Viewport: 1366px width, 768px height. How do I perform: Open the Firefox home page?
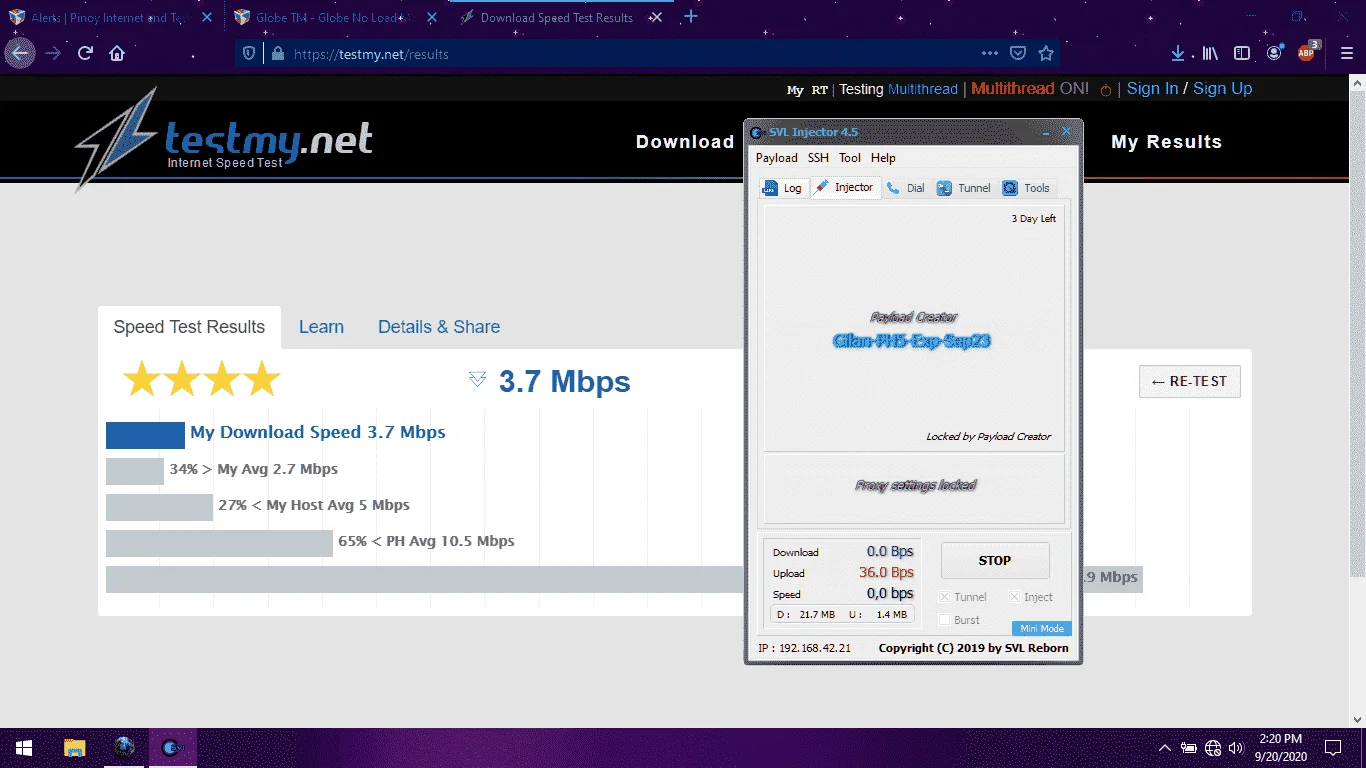[117, 54]
